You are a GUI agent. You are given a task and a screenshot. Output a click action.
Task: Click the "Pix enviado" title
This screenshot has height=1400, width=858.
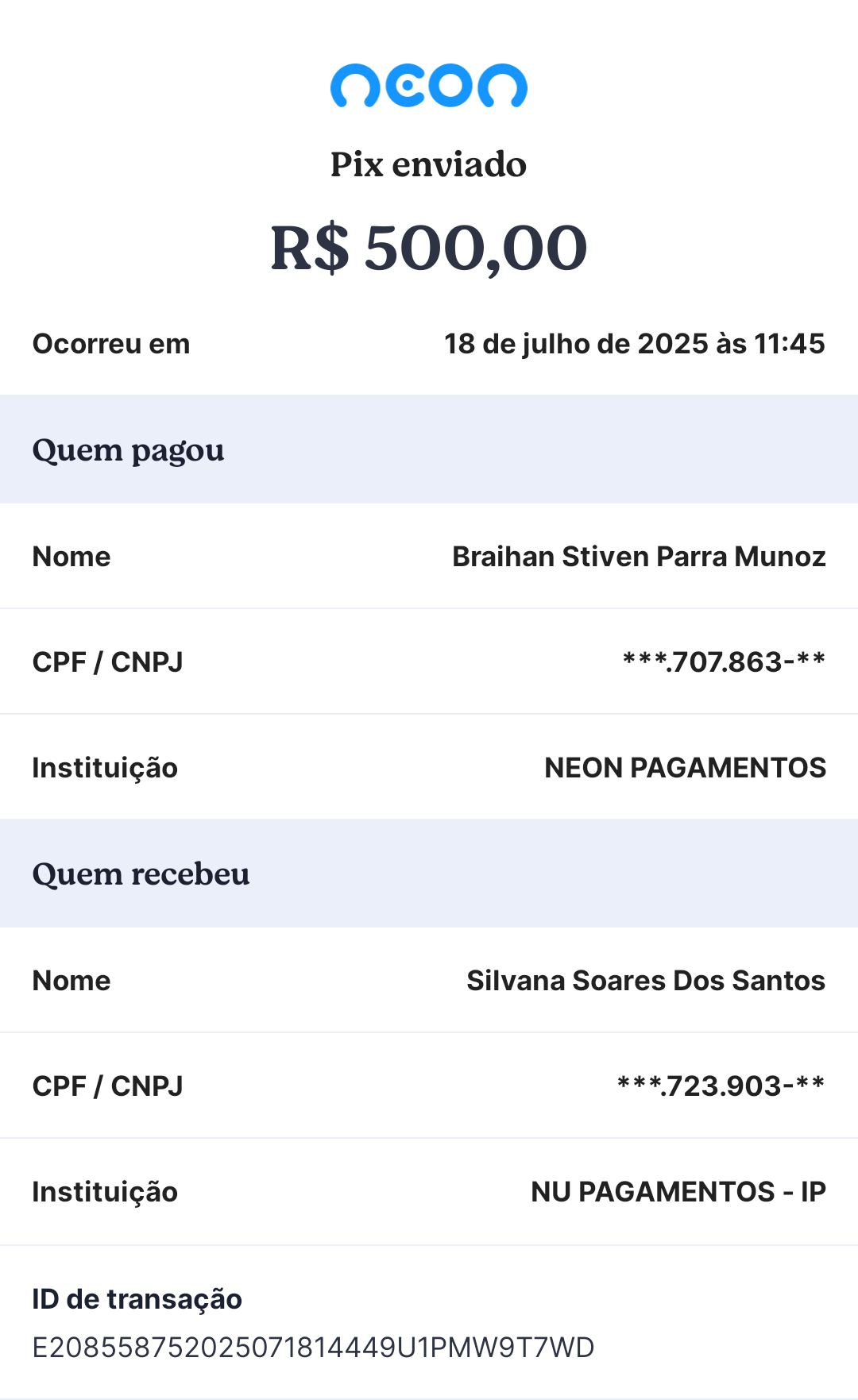tap(428, 164)
